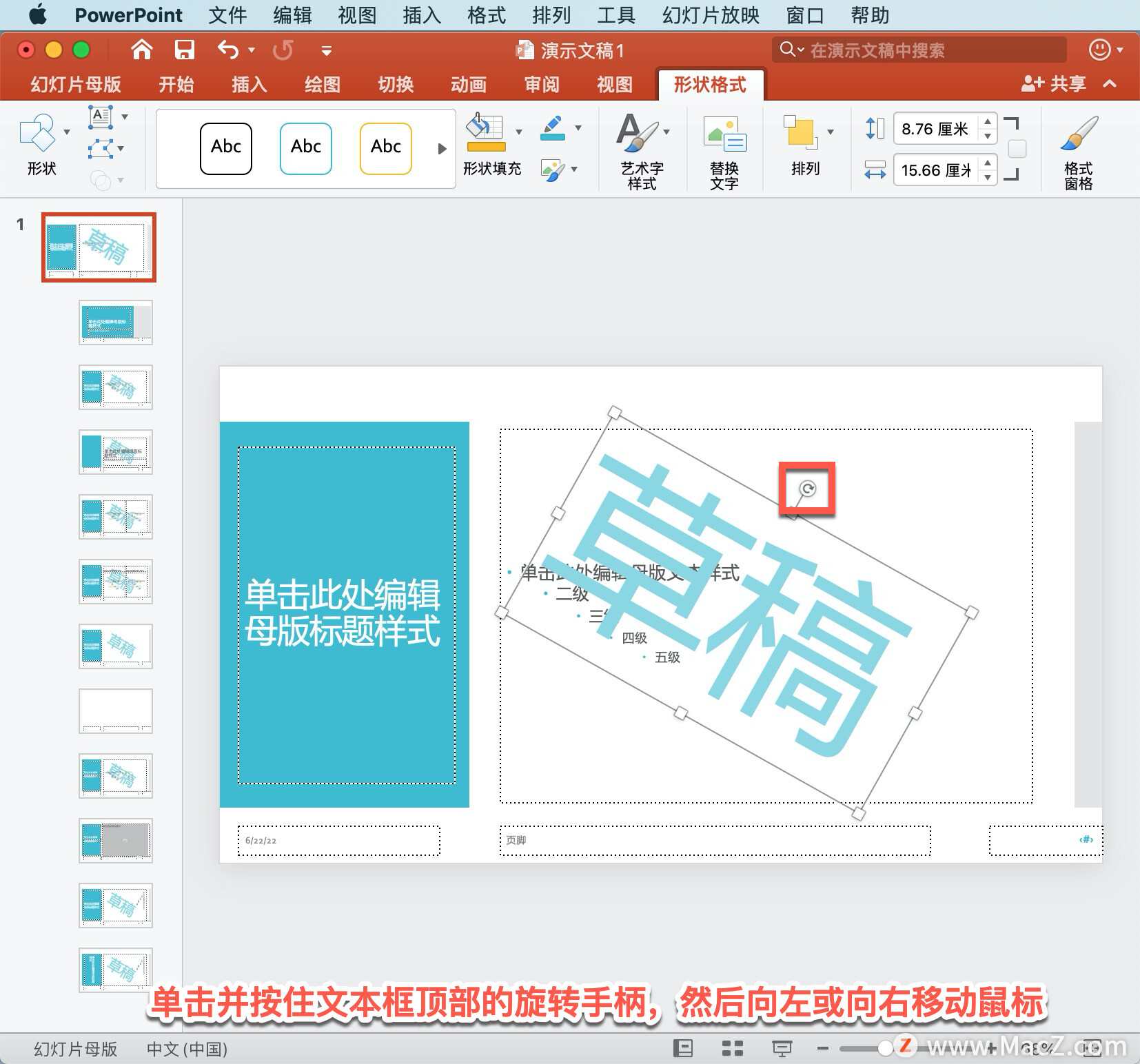Image resolution: width=1140 pixels, height=1064 pixels.
Task: Click the zoom out minus button
Action: tap(822, 1048)
